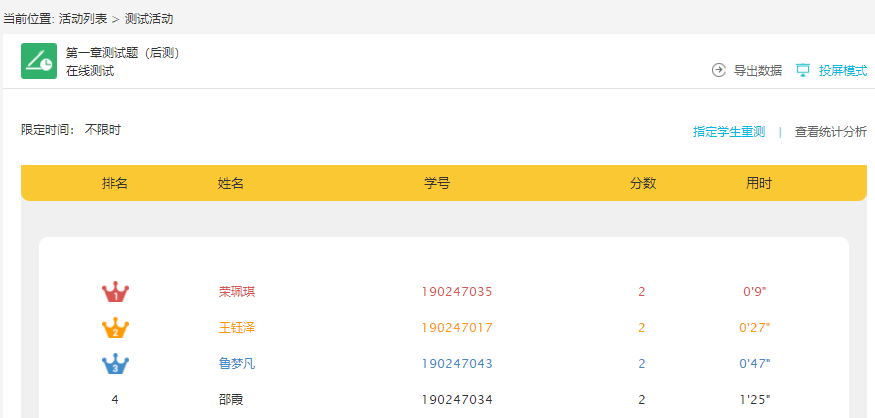Click the red first-place crown icon
This screenshot has height=418, width=875.
[x=115, y=292]
